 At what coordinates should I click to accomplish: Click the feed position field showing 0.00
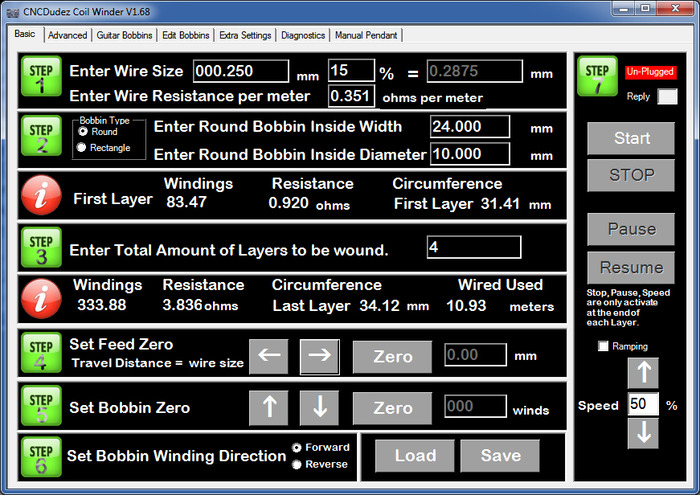pyautogui.click(x=475, y=355)
